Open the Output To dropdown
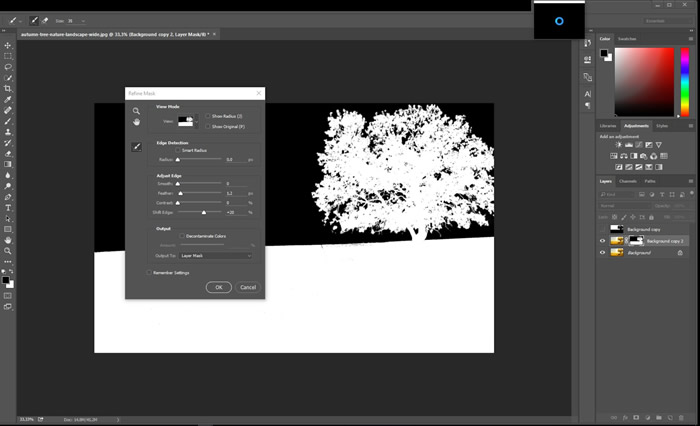The image size is (700, 426). tap(216, 256)
